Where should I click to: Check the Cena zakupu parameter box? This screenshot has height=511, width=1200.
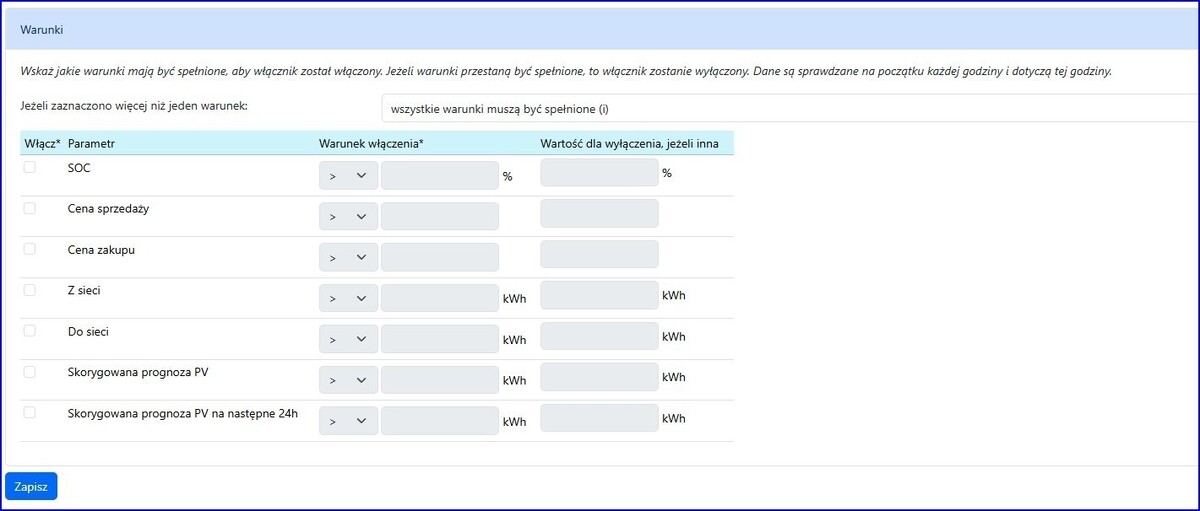click(x=30, y=249)
